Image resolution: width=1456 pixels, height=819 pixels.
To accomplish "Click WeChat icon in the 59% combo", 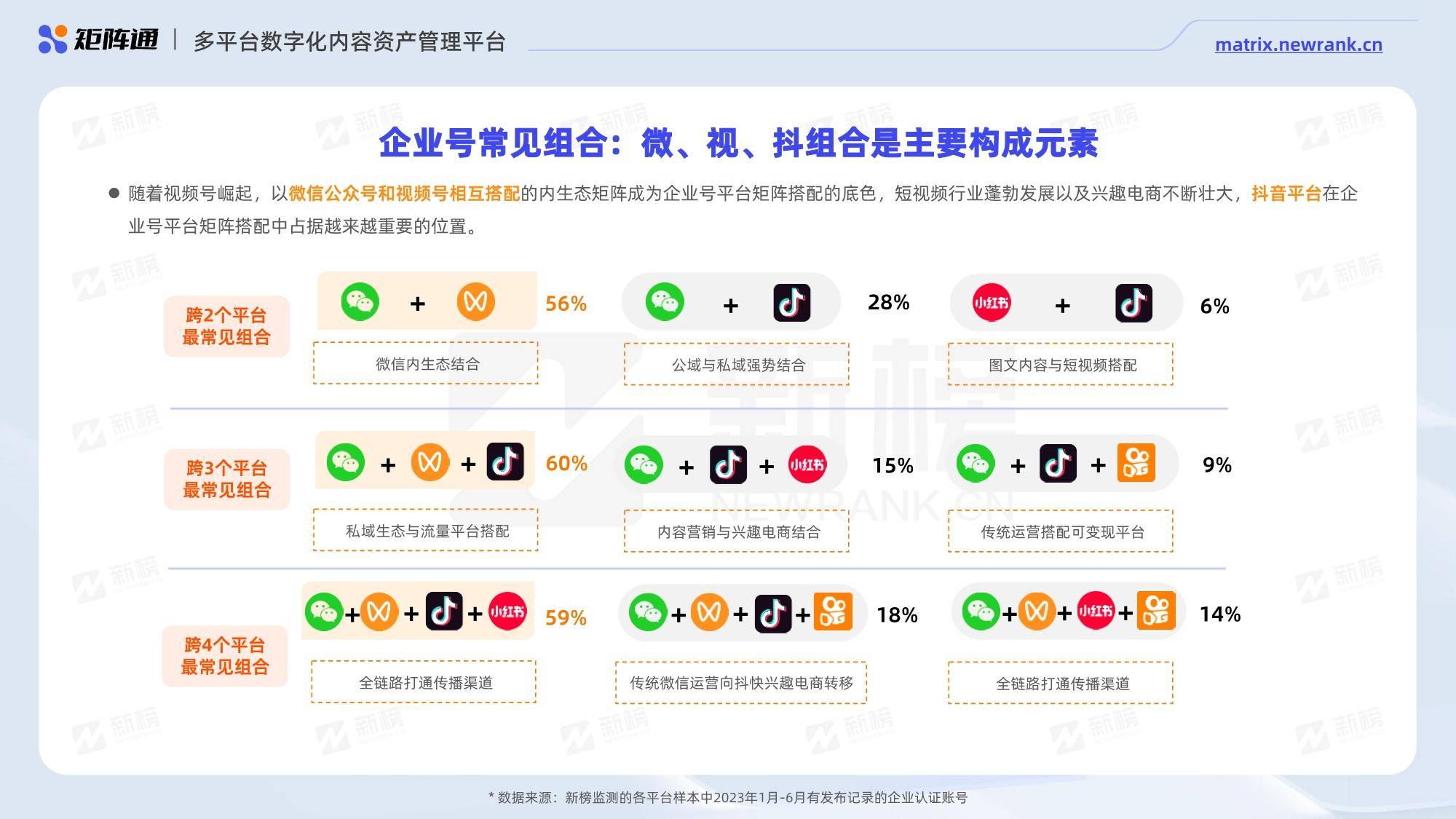I will coord(324,612).
